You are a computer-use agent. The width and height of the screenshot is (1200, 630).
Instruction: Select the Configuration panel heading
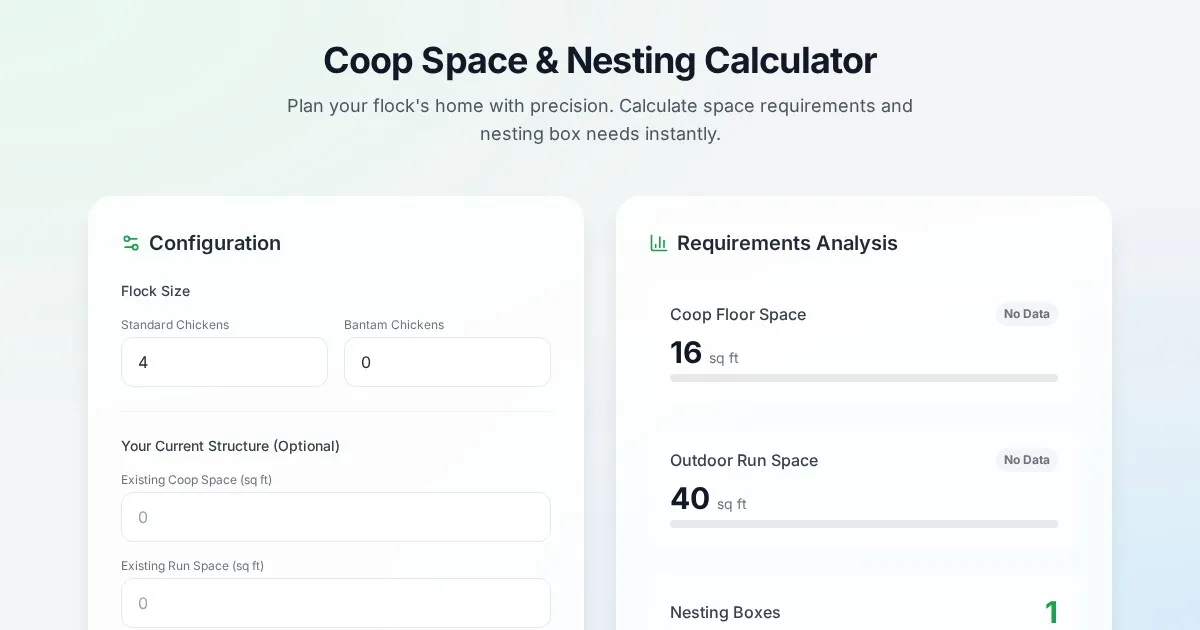tap(214, 243)
